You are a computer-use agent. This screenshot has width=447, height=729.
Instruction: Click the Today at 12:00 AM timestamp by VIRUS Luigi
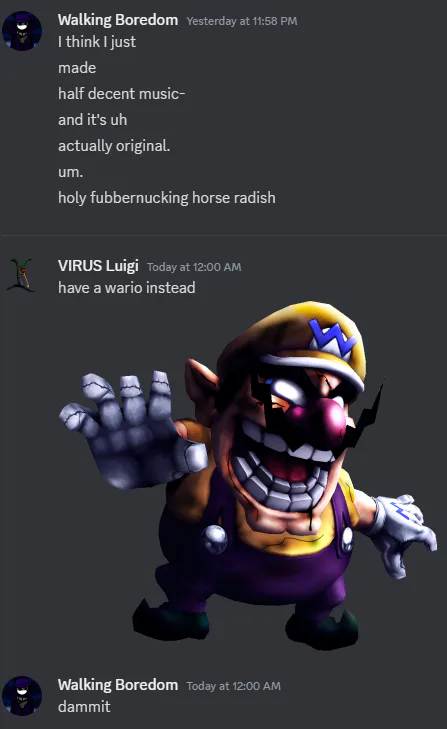coord(194,267)
